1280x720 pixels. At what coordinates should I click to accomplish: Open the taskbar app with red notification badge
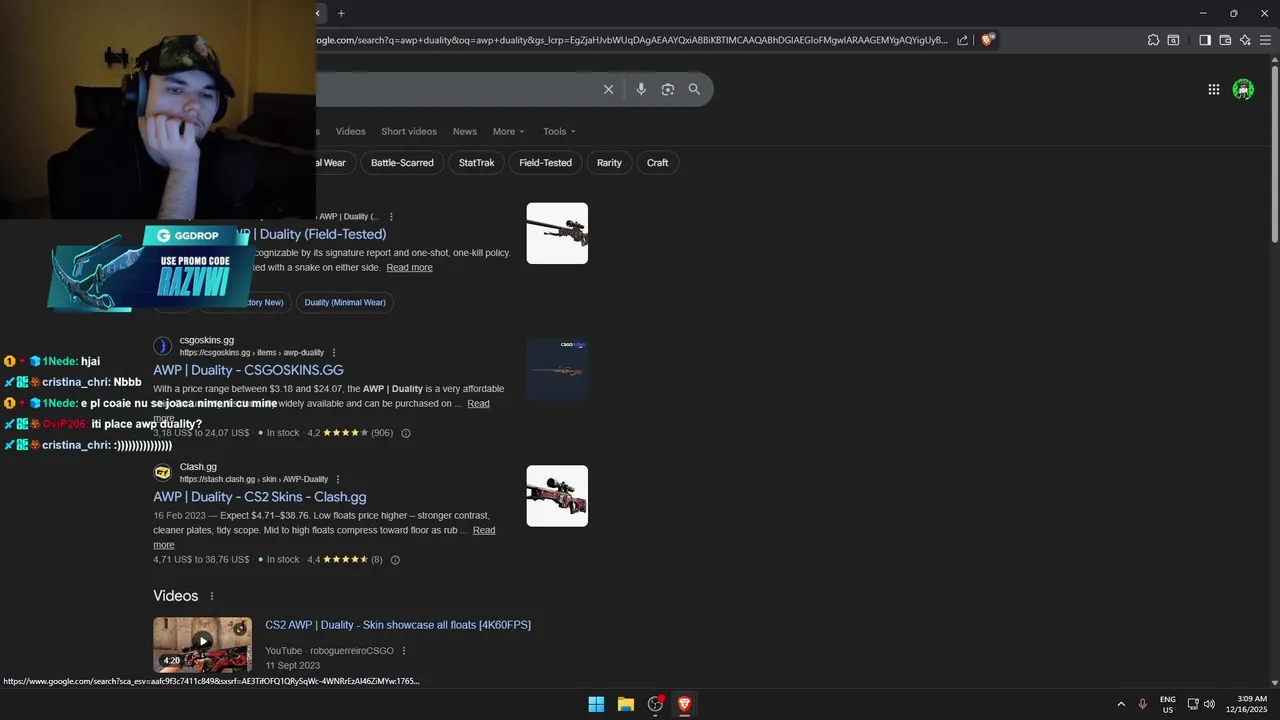655,704
